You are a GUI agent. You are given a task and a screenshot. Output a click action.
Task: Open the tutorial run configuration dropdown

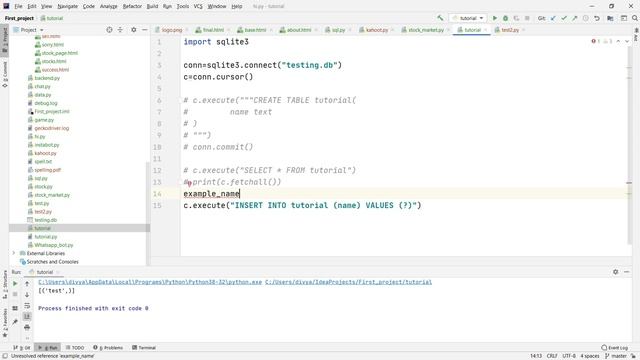[x=468, y=18]
